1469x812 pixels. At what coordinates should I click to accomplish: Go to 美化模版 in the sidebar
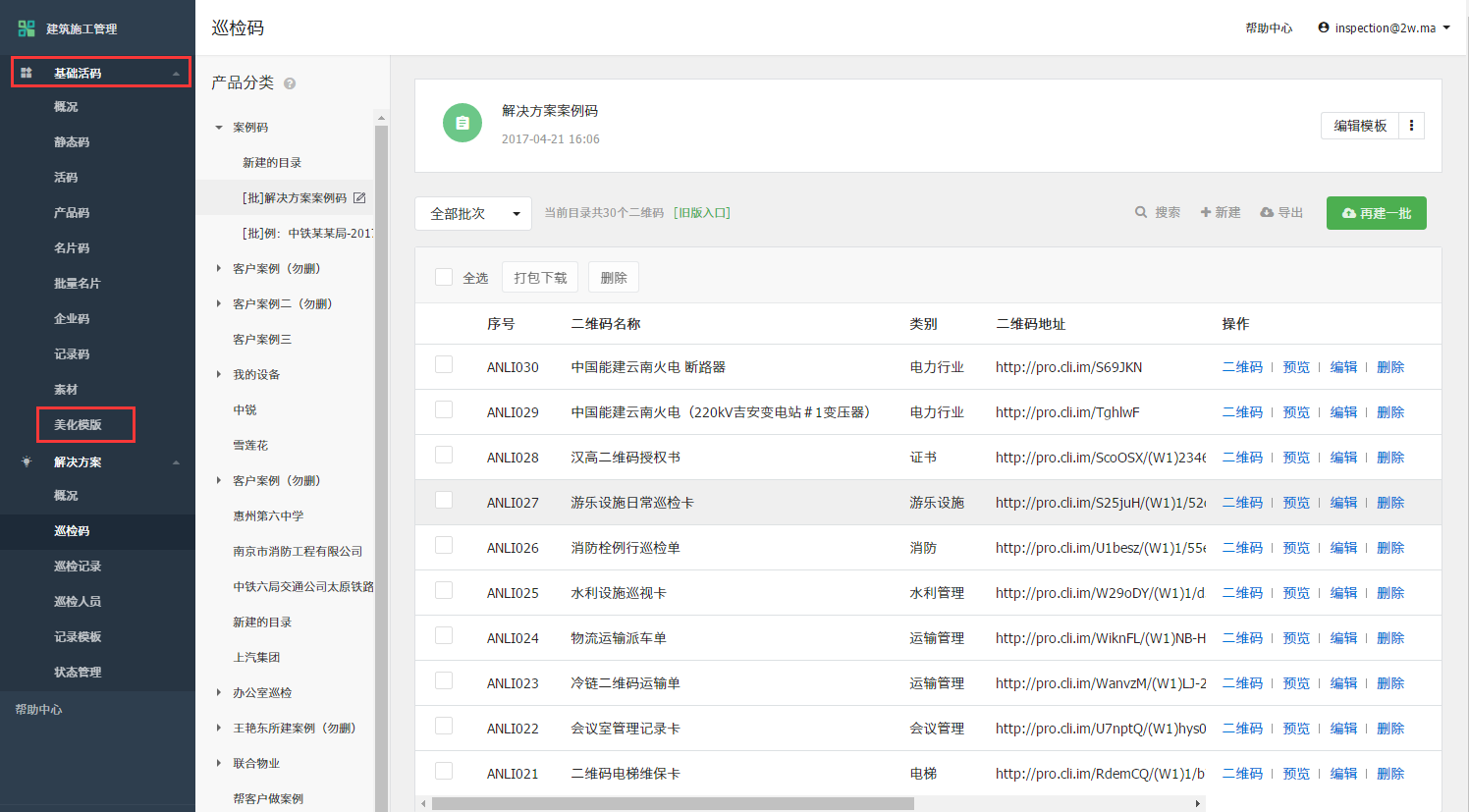[x=79, y=425]
